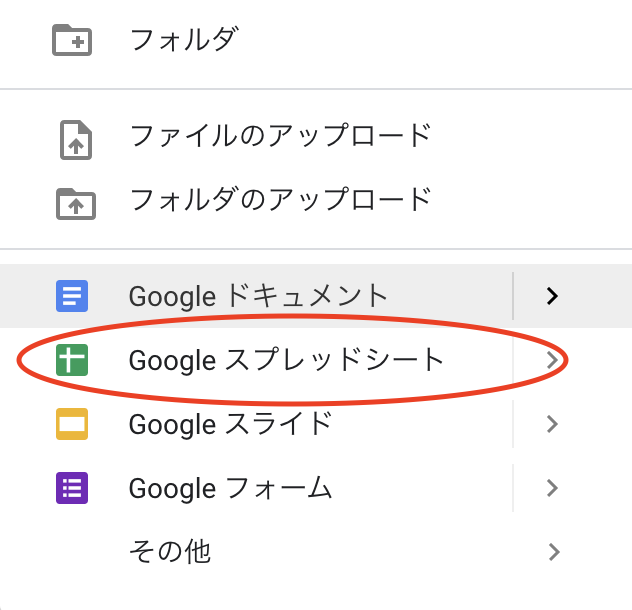Click the purple Google Forms icon
This screenshot has width=632, height=610.
coord(72,488)
